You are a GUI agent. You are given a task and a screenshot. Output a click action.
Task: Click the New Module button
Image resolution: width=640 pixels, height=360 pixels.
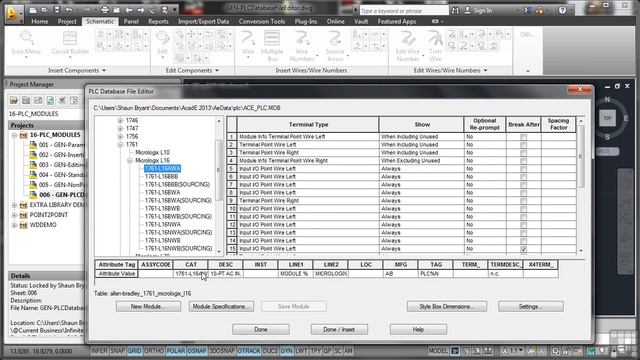pyautogui.click(x=148, y=307)
